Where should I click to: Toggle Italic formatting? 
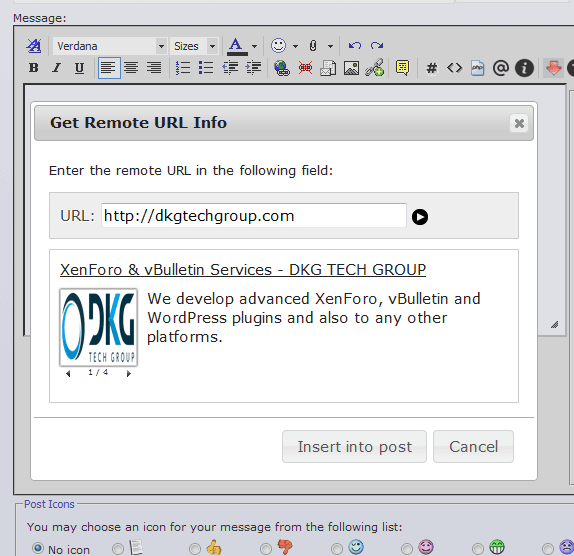pyautogui.click(x=56, y=68)
